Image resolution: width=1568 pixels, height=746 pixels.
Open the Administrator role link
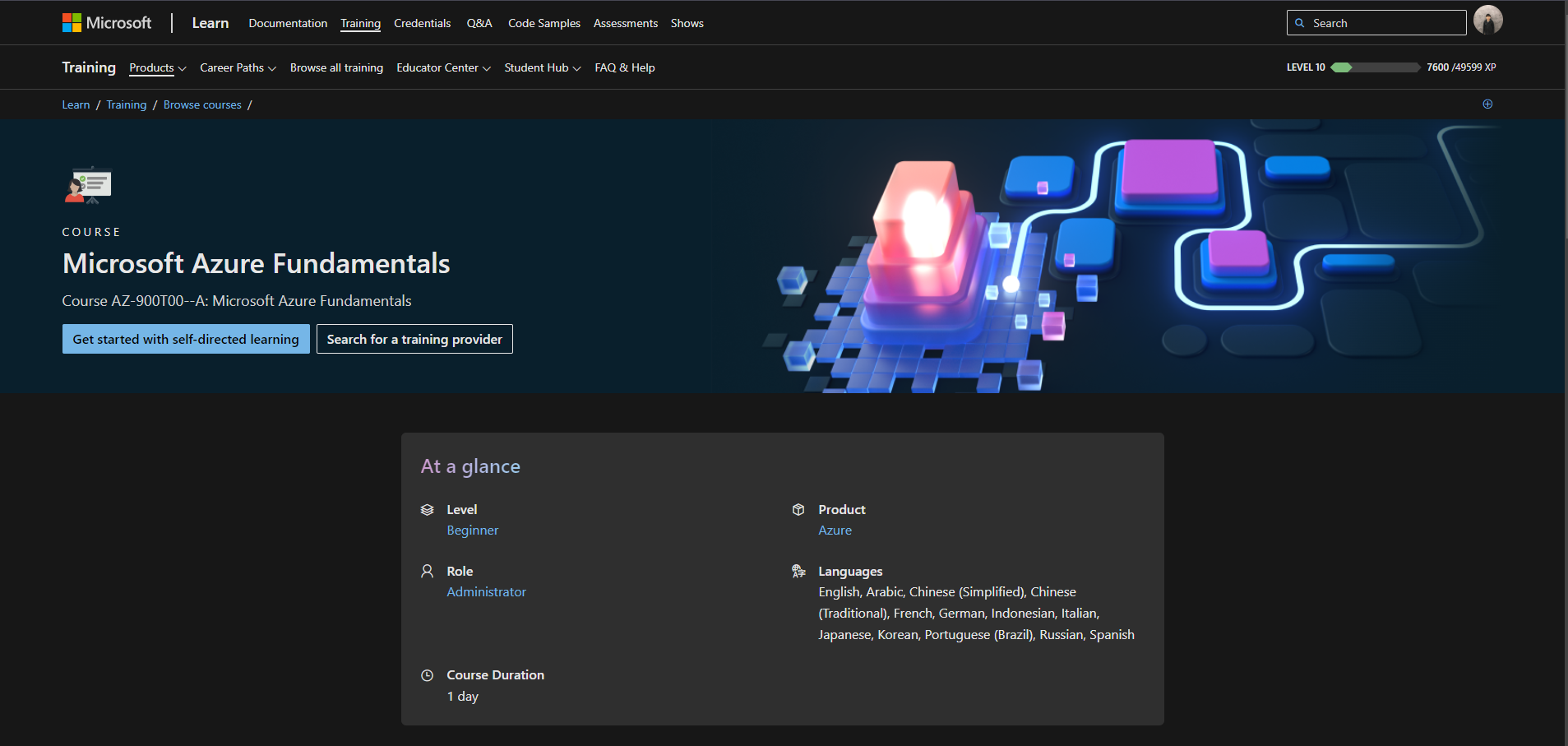486,592
